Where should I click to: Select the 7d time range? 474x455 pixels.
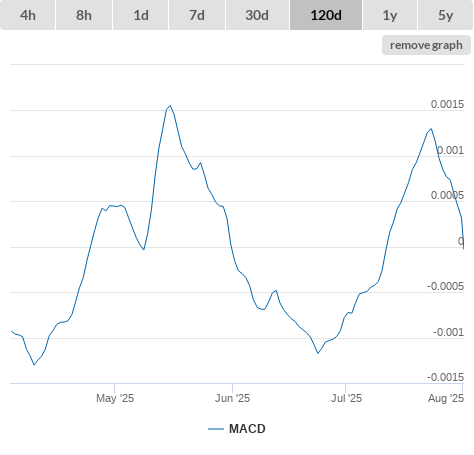click(x=197, y=15)
